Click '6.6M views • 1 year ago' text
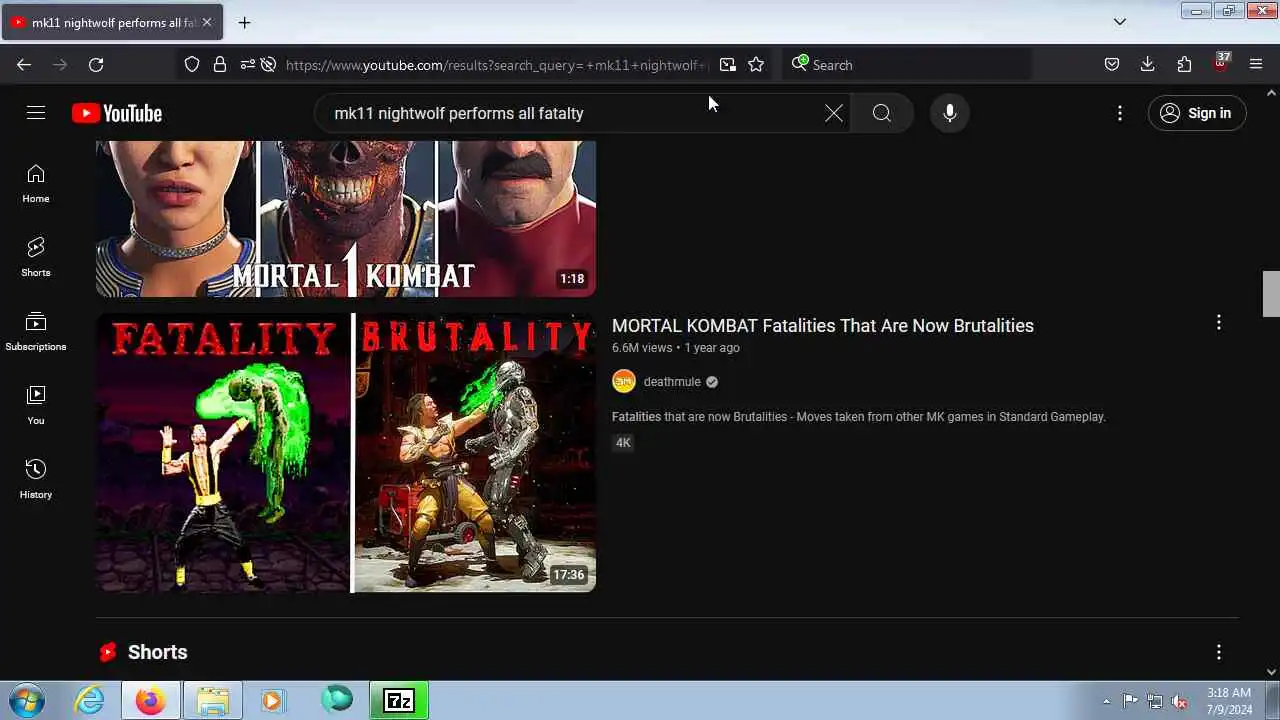The height and width of the screenshot is (720, 1280). (676, 348)
